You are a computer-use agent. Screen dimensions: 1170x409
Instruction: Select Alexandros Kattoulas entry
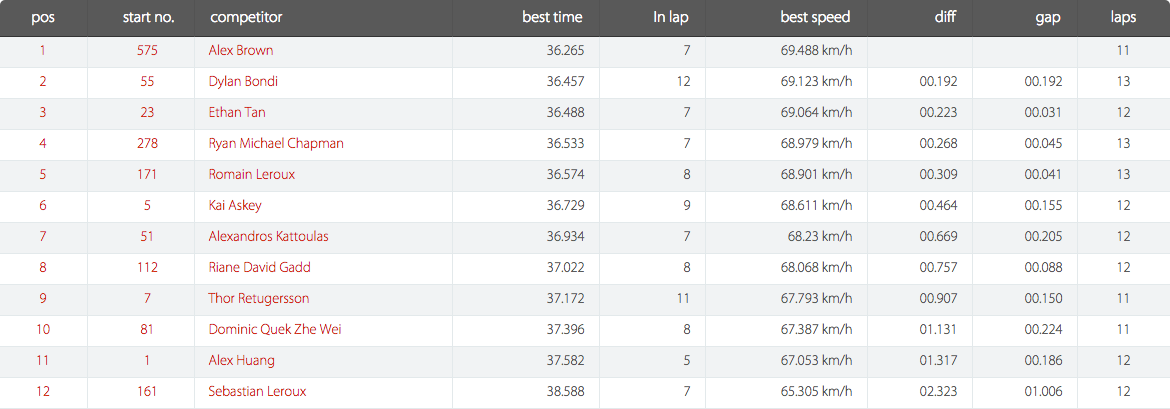(269, 237)
